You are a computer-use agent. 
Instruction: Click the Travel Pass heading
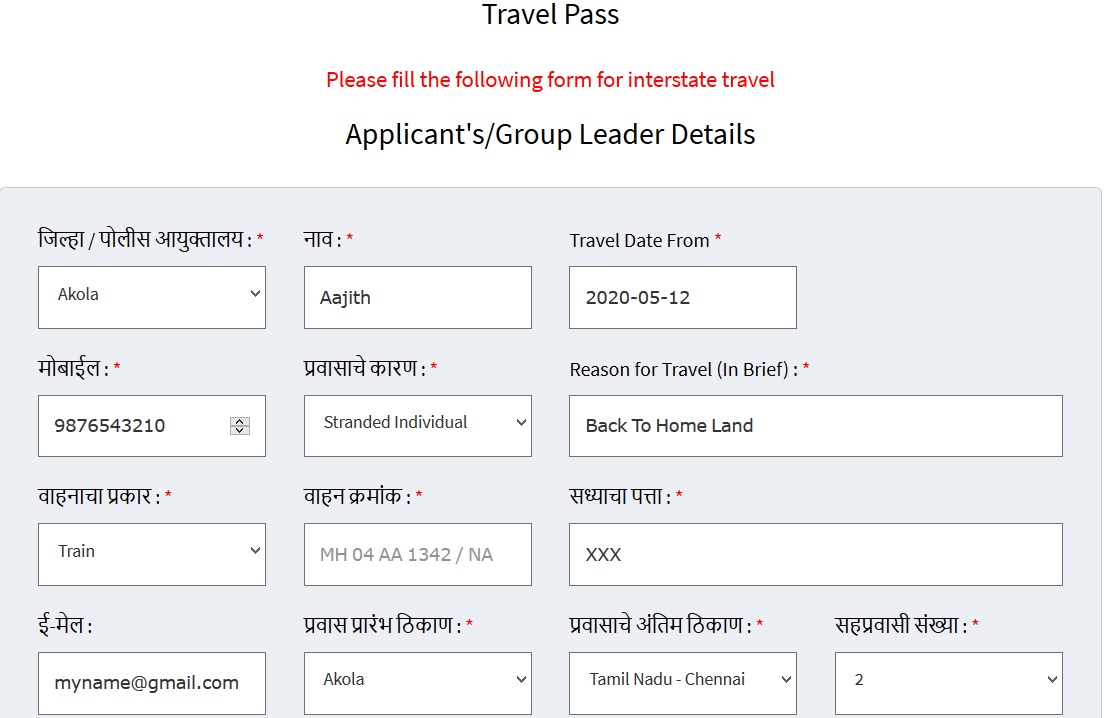551,15
